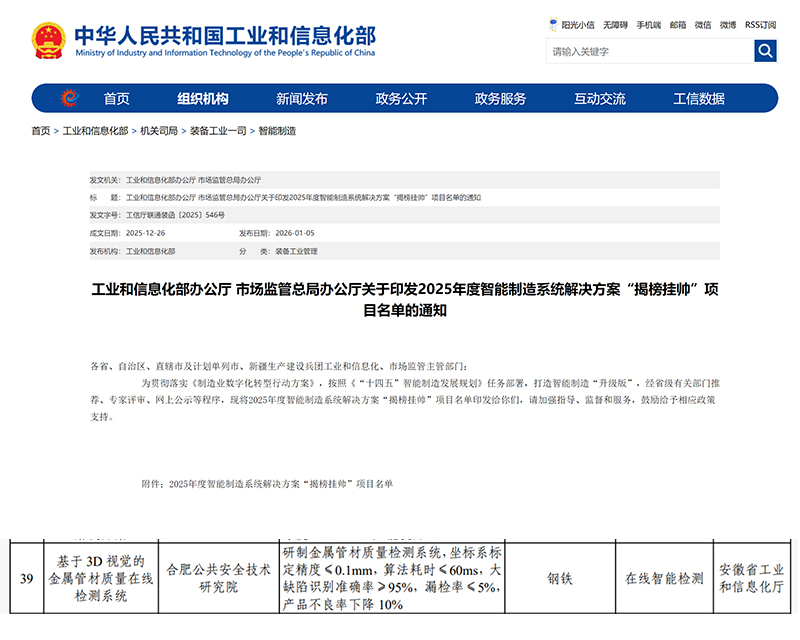Click the 邮箱 link at top
This screenshot has height=640, width=800.
(678, 24)
